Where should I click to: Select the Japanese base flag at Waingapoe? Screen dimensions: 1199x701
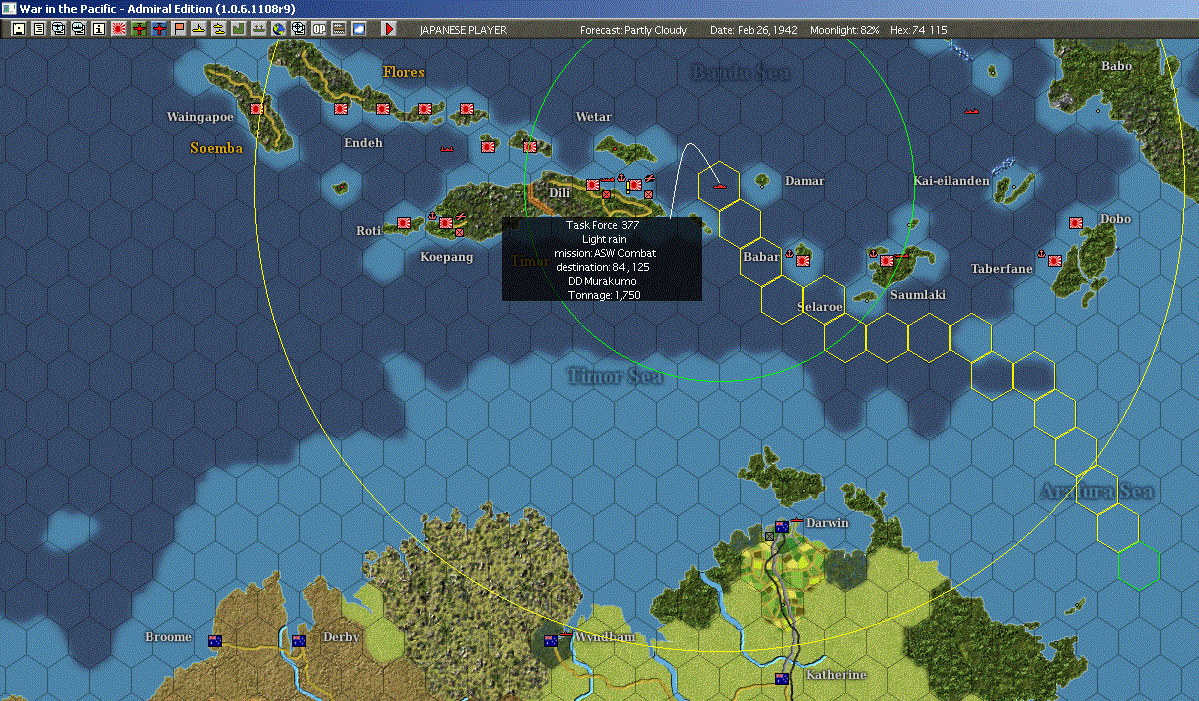(x=256, y=109)
